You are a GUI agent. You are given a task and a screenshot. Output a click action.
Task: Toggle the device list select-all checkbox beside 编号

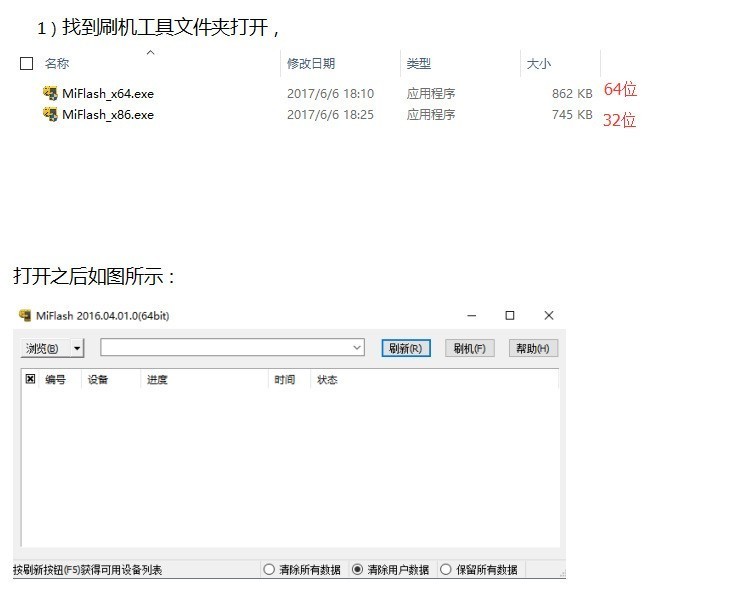point(30,379)
